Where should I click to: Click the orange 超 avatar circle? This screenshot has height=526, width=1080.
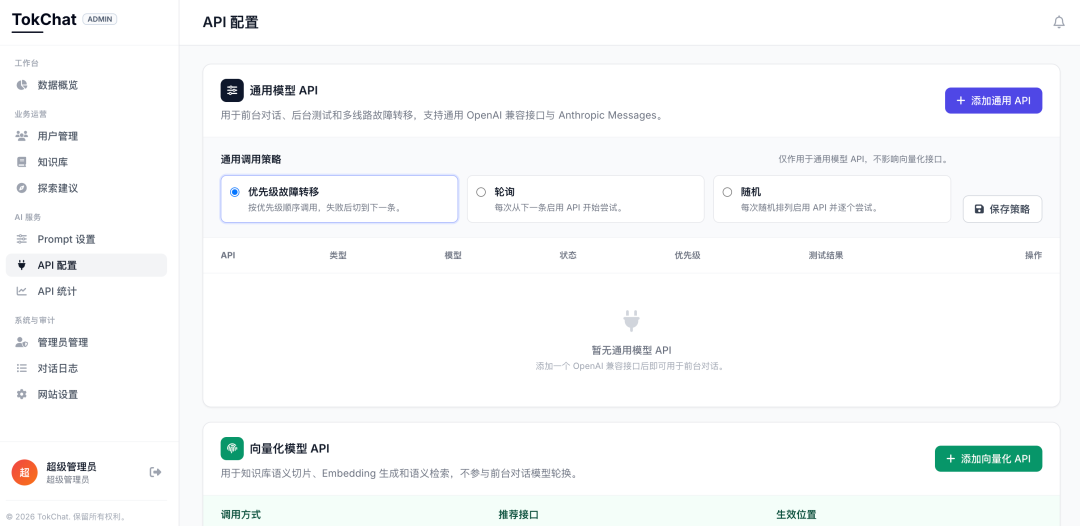tap(24, 472)
